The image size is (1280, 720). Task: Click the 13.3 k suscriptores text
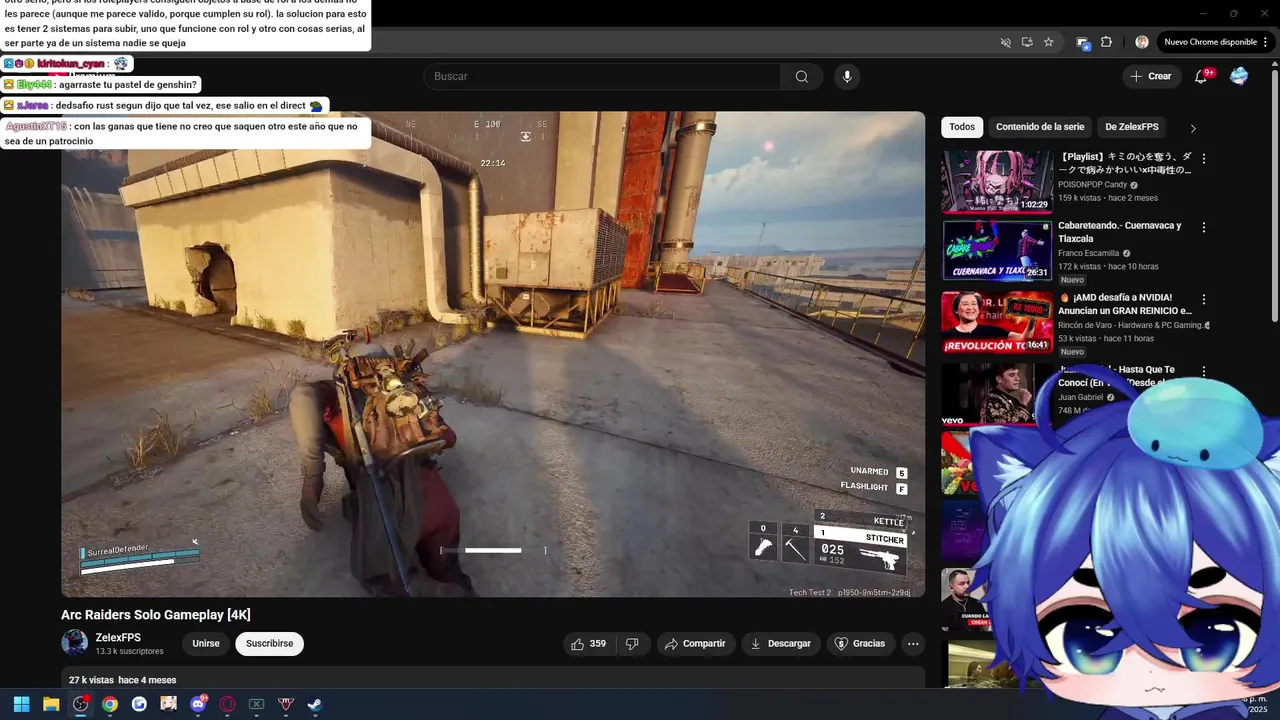pyautogui.click(x=129, y=652)
